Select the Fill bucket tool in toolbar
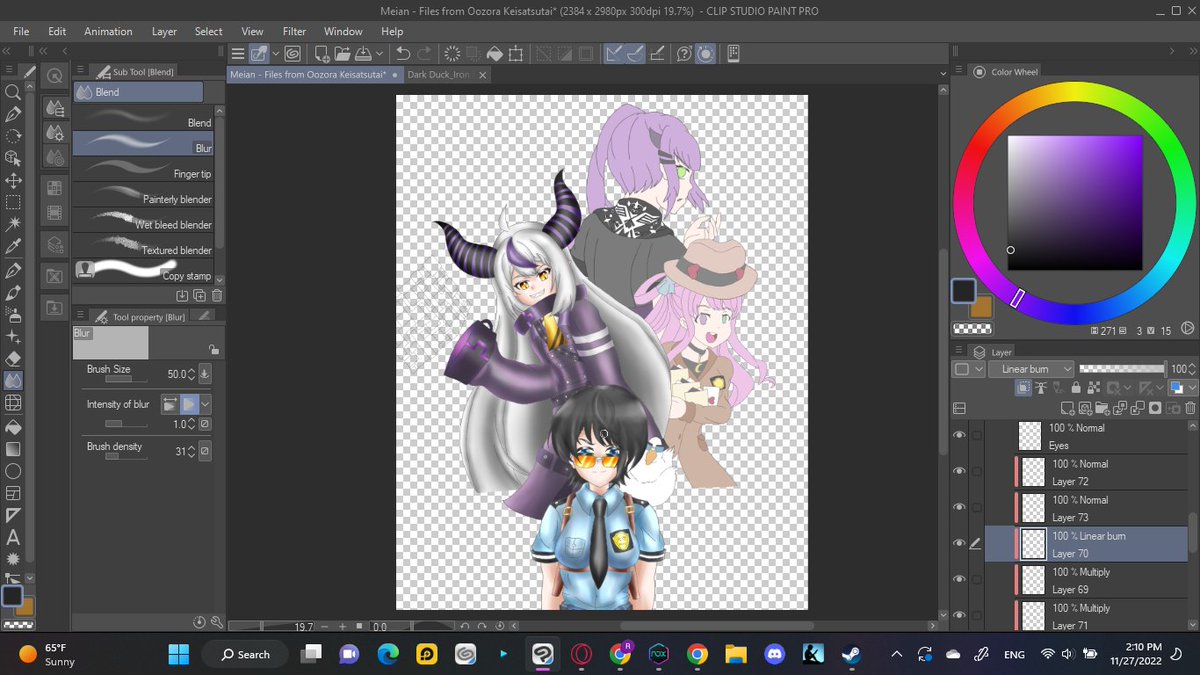Image resolution: width=1200 pixels, height=675 pixels. pos(14,426)
